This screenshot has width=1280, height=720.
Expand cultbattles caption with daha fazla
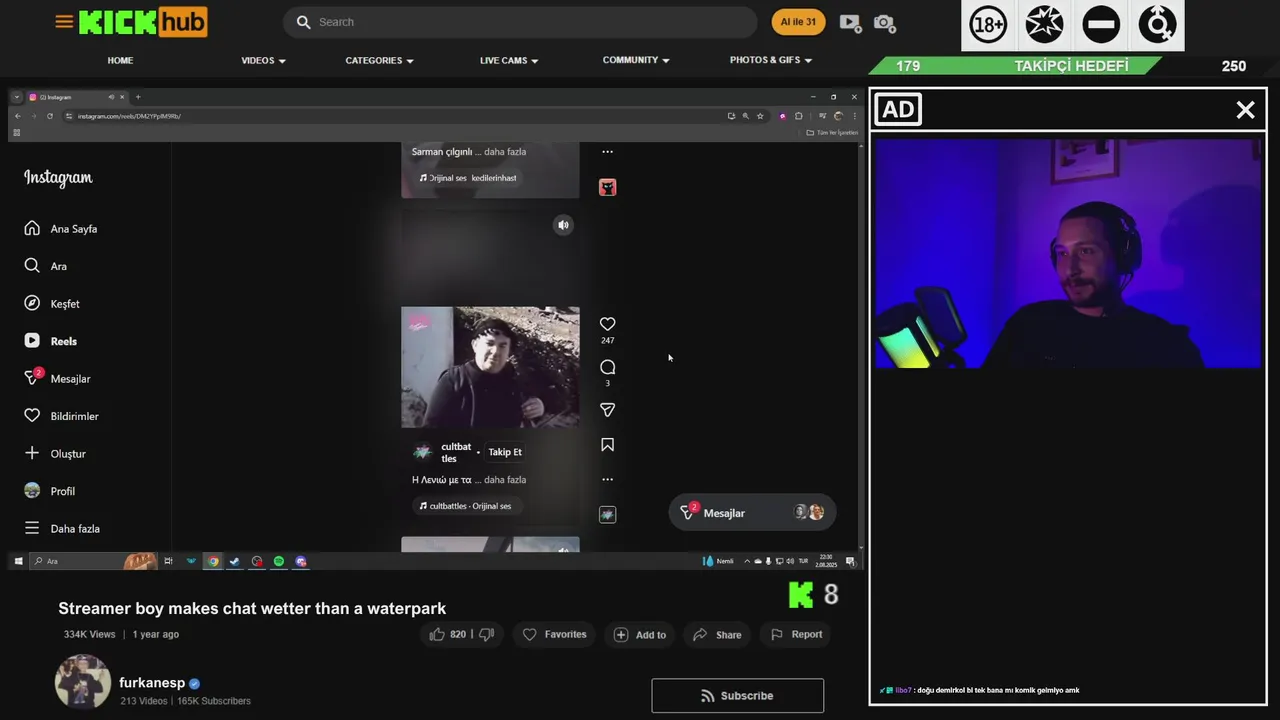pos(505,480)
